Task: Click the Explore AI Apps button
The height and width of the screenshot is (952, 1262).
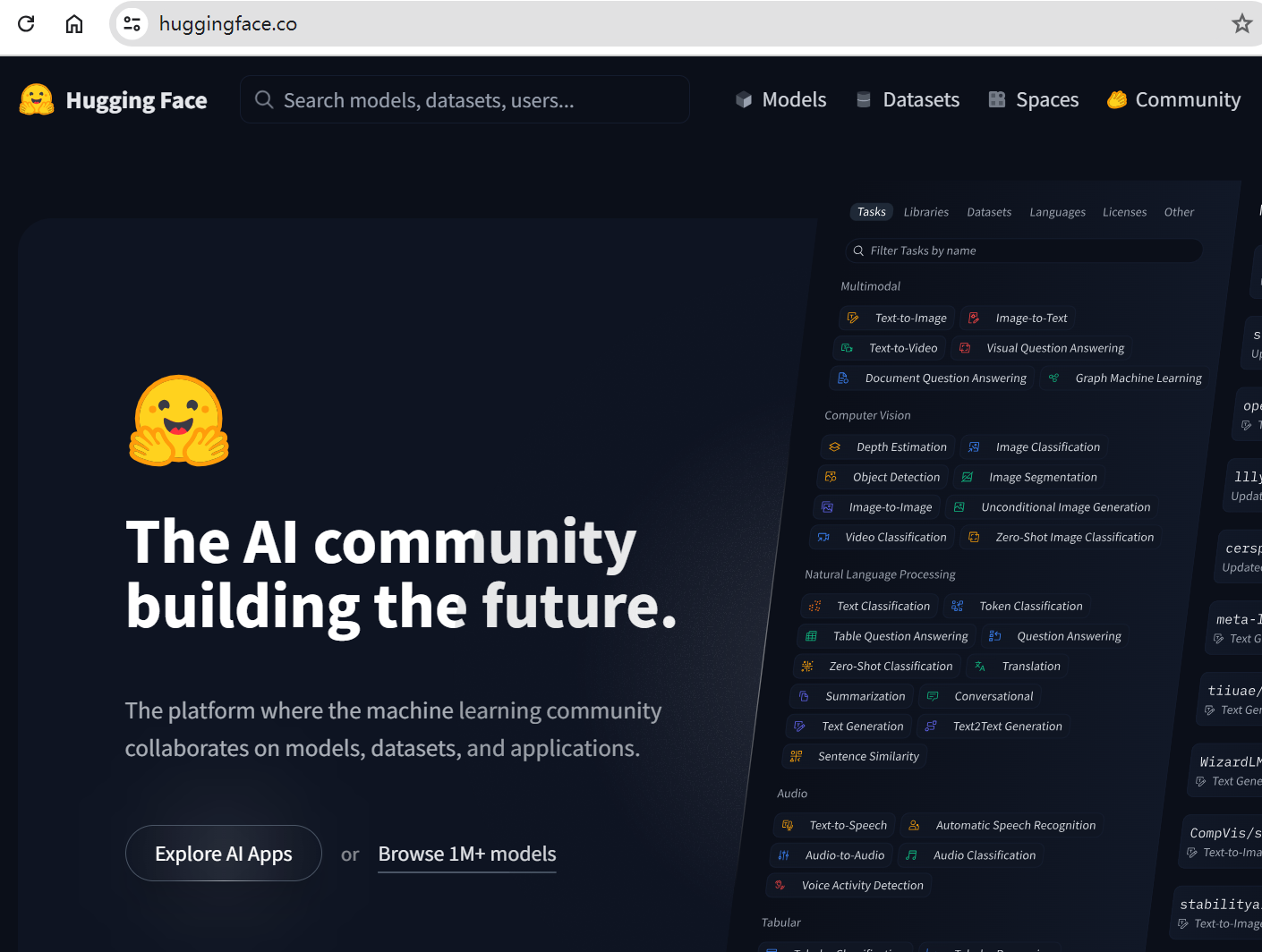Action: 224,854
